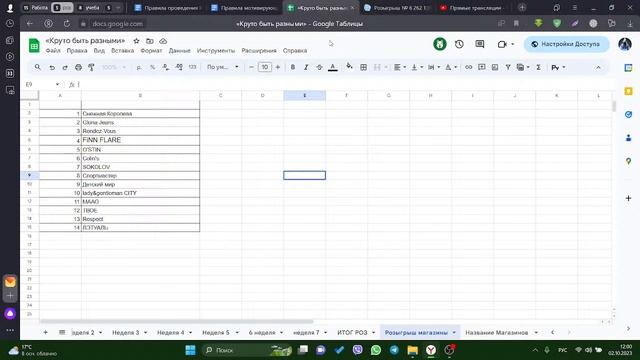Open the Данные menu

coord(180,51)
